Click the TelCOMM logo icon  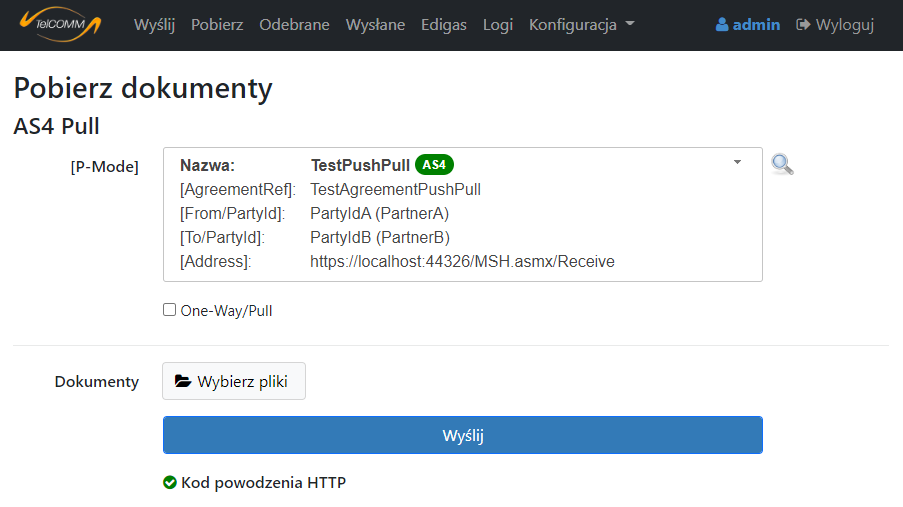pos(61,24)
